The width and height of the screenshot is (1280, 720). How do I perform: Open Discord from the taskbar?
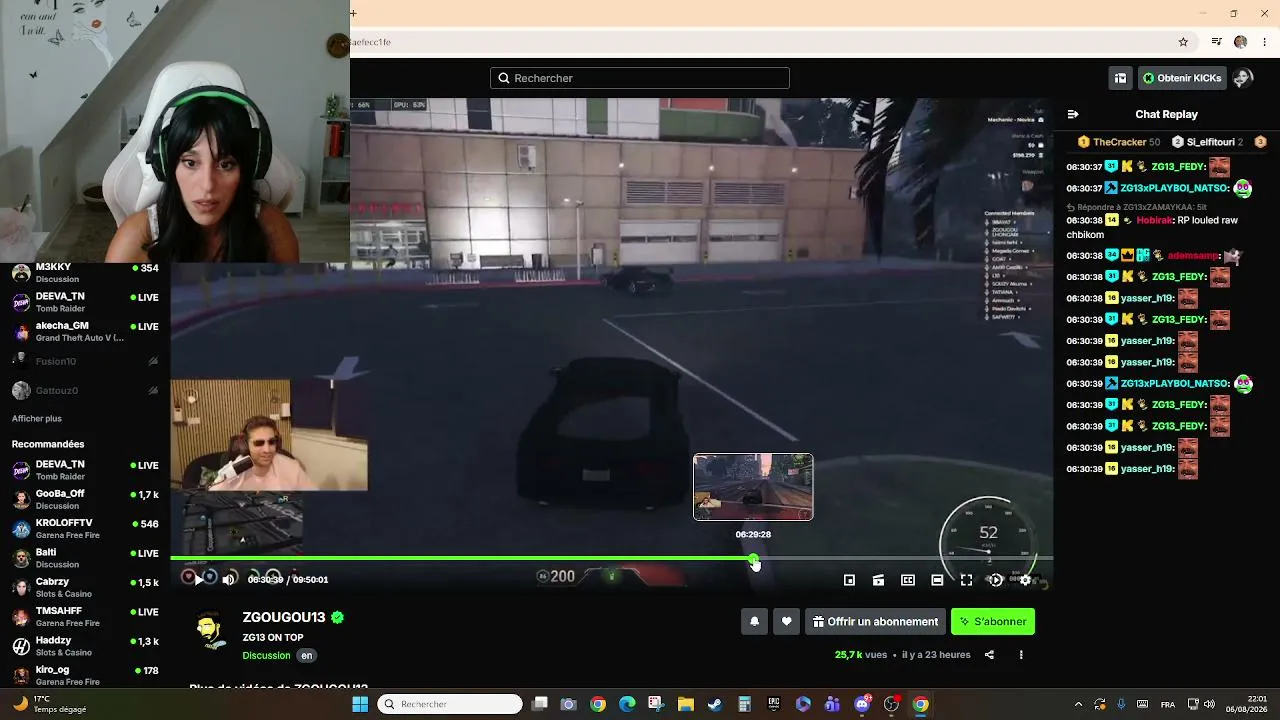(862, 704)
